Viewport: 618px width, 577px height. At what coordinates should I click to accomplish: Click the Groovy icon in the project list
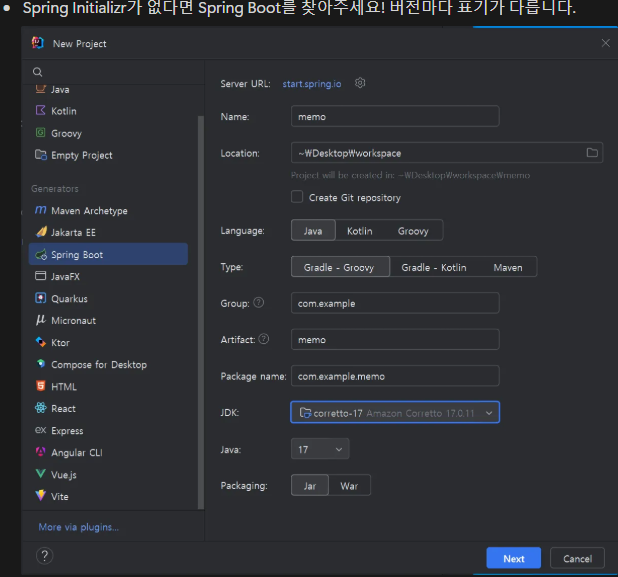(41, 132)
